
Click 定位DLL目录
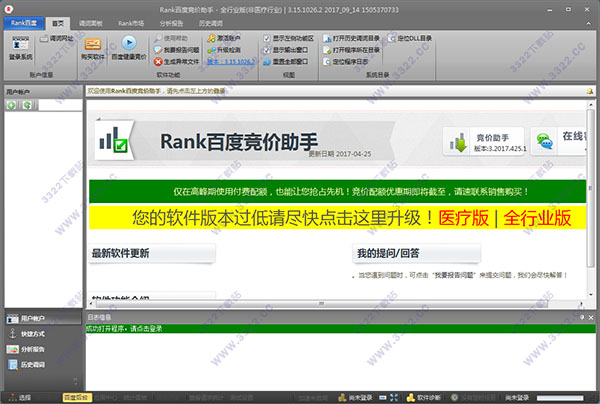pos(410,38)
